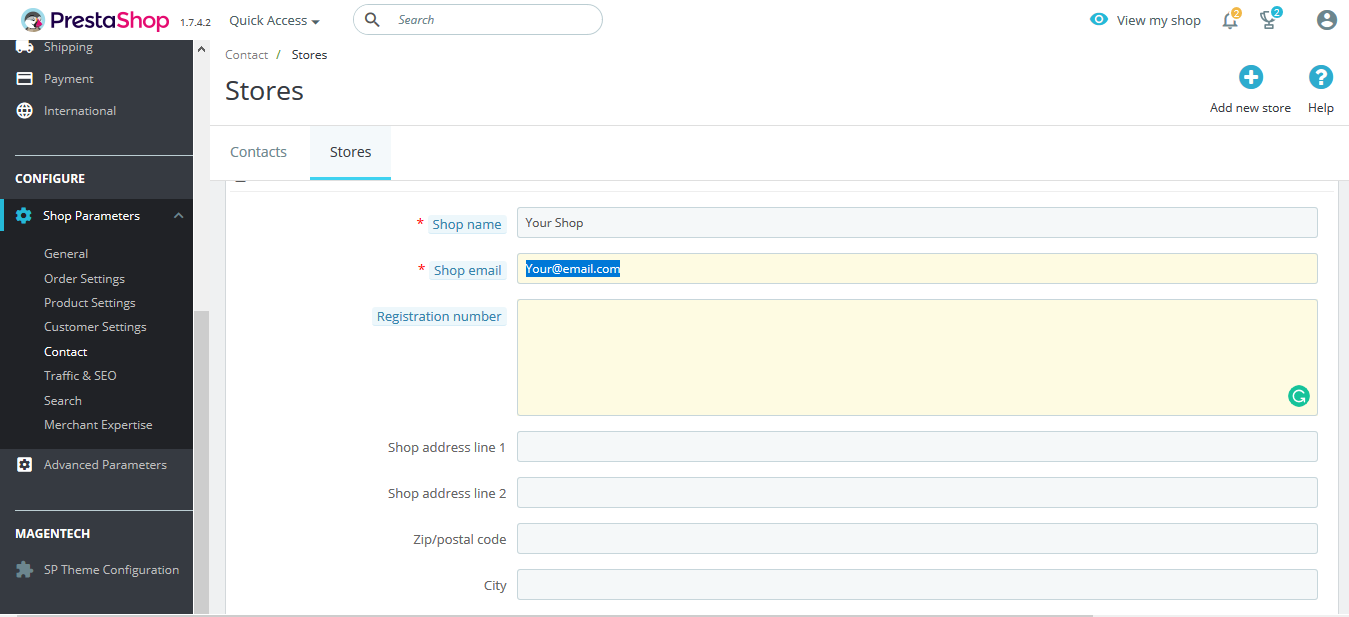Click the Grammarly icon in Registration number
1349x617 pixels.
[1298, 396]
